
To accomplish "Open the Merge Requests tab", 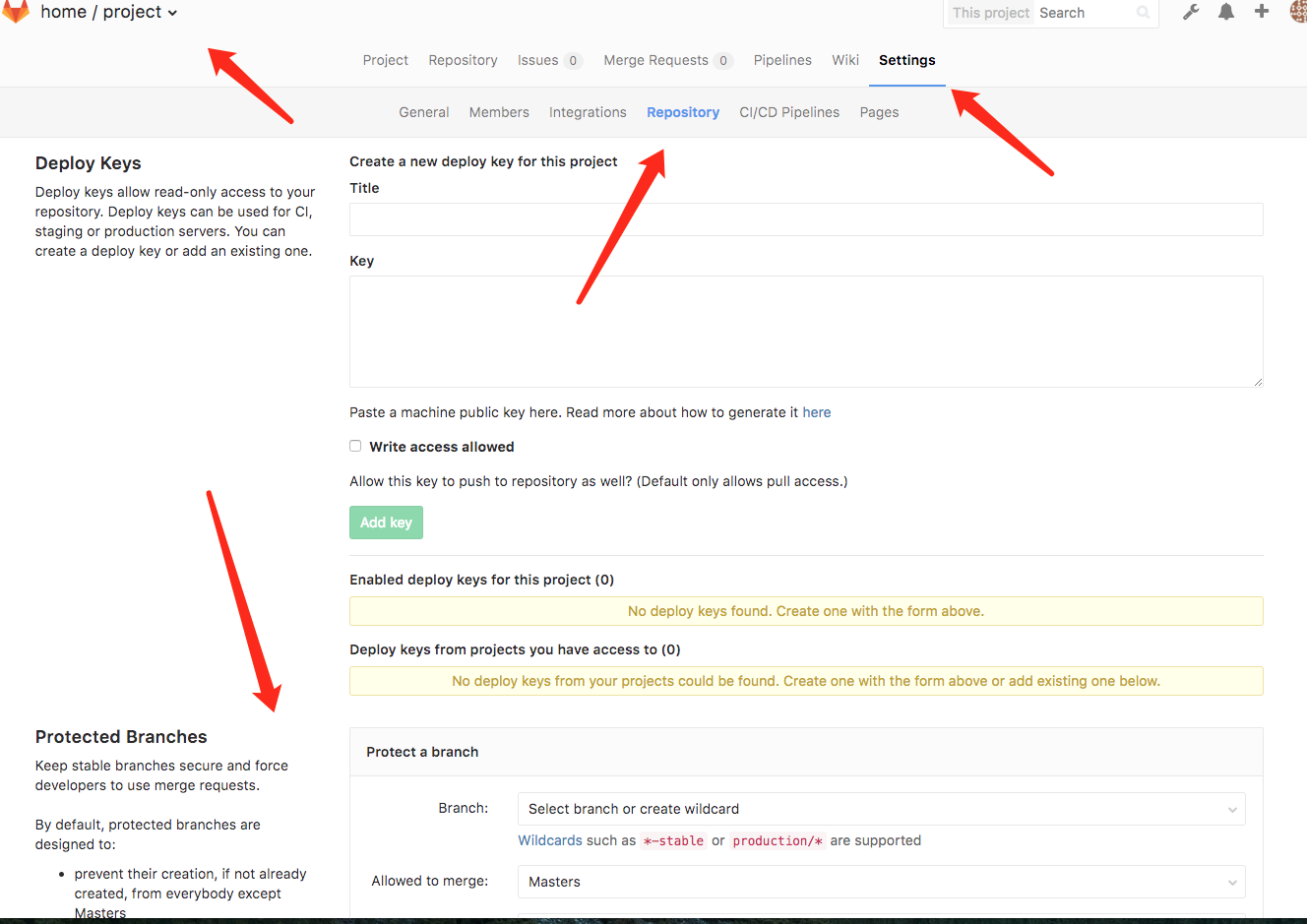I will [x=655, y=60].
